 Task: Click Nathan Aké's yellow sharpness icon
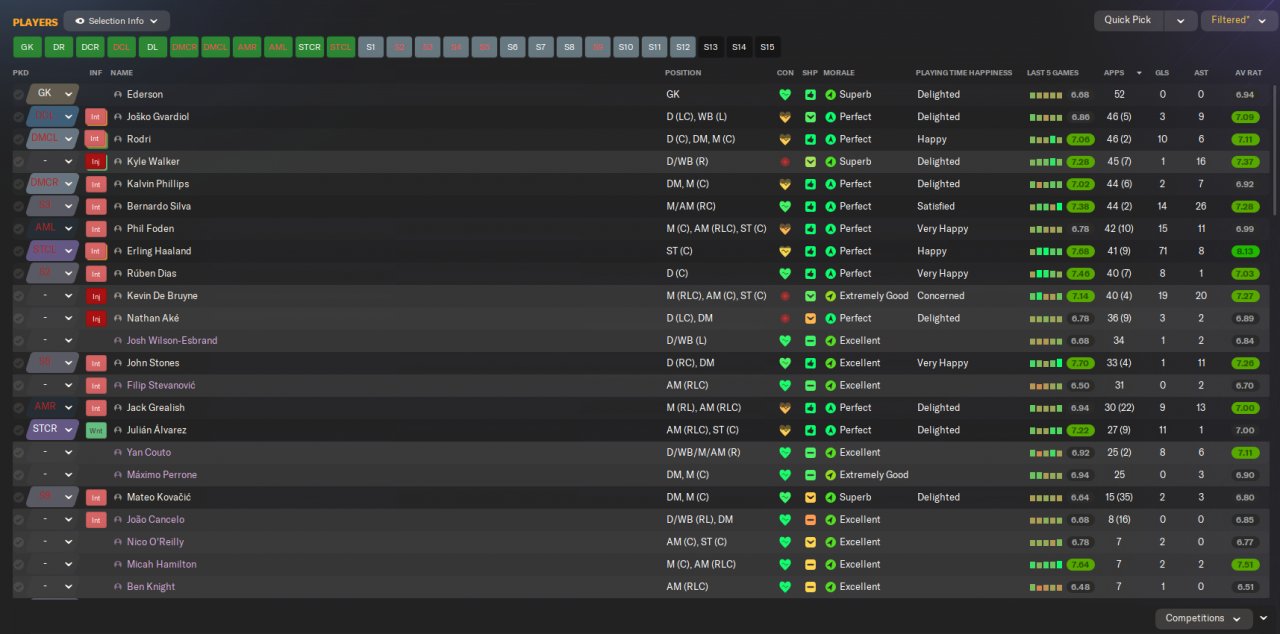[x=810, y=318]
